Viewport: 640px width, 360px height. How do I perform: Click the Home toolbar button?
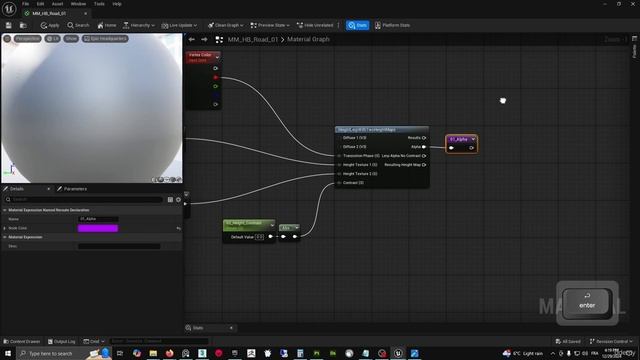point(107,25)
